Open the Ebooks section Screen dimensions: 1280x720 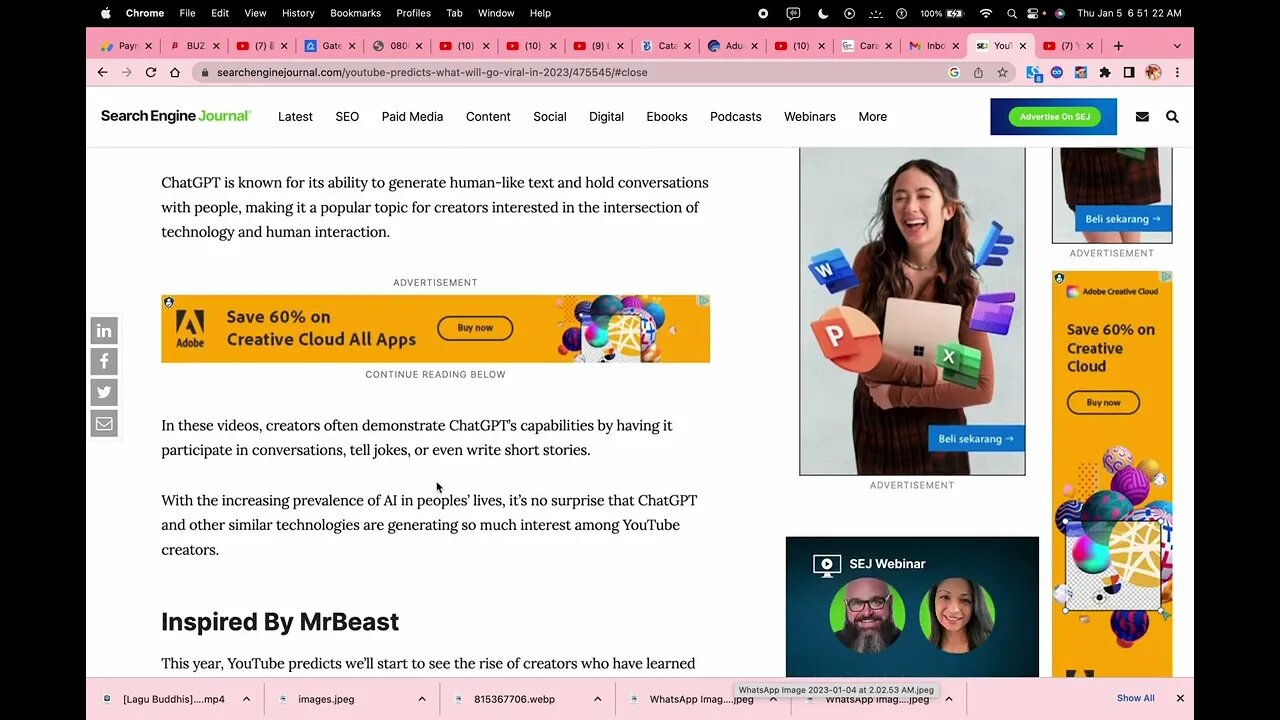(667, 117)
